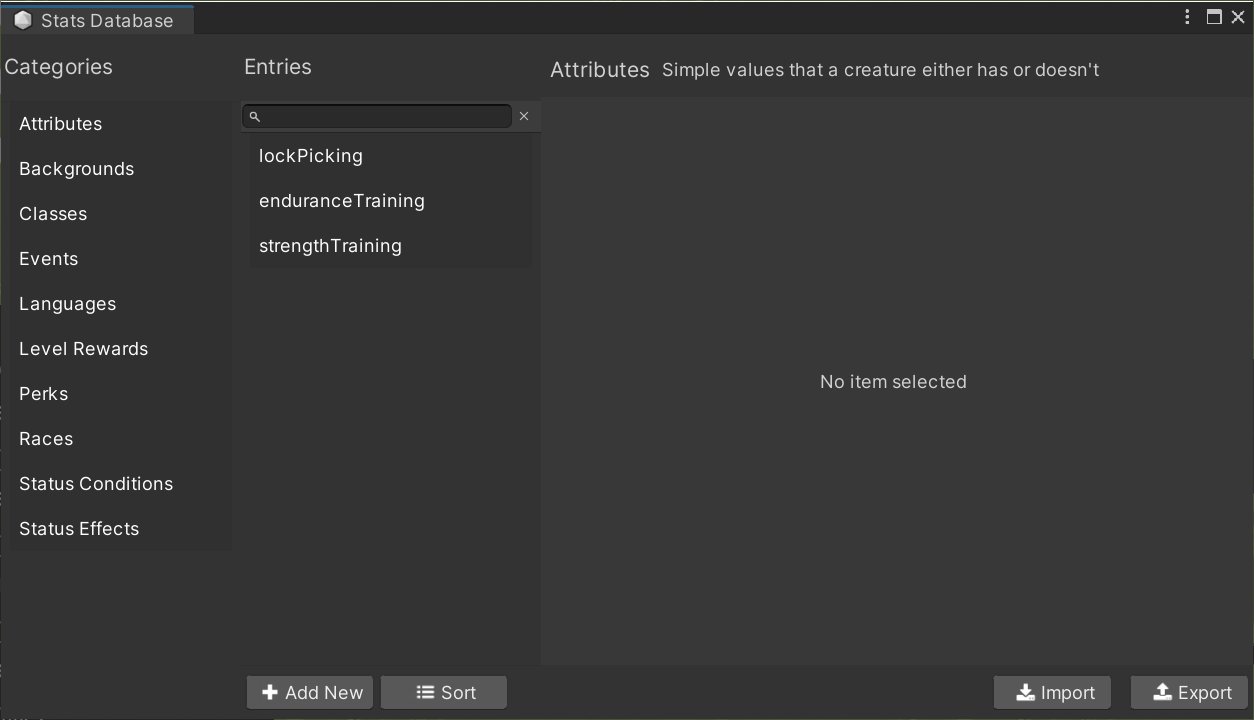Close the Stats Database window
Viewport: 1254px width, 720px height.
1238,17
